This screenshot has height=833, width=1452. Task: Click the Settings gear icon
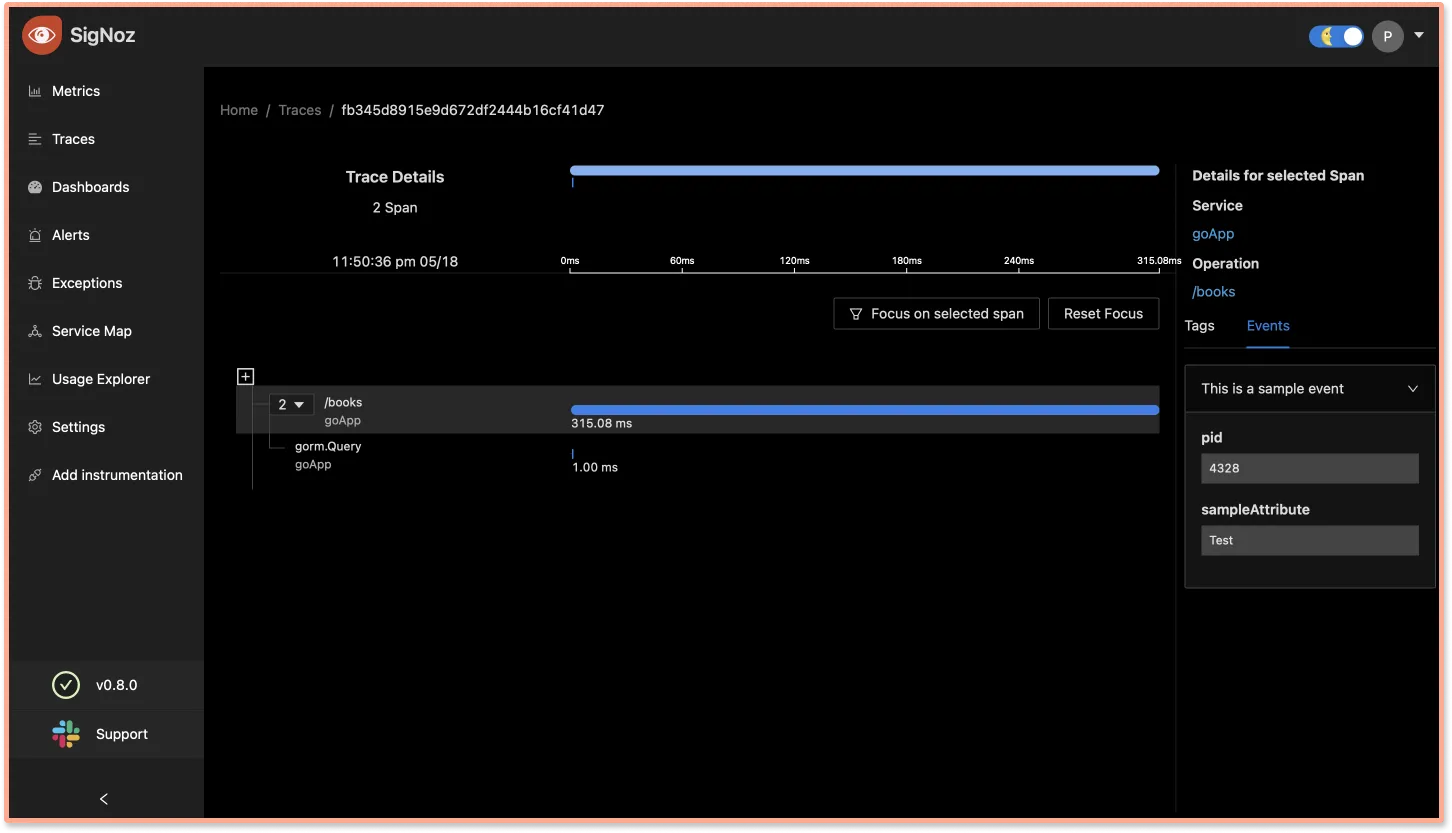[35, 427]
